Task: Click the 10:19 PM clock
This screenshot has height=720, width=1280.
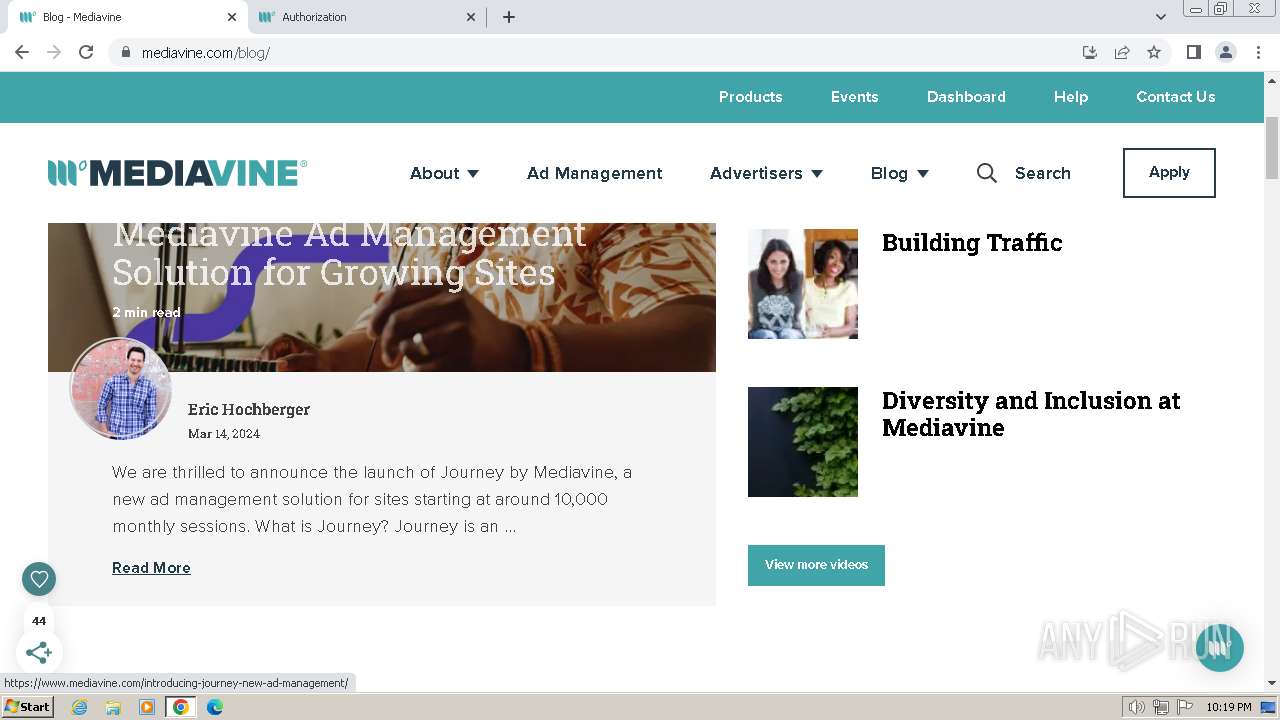Action: point(1228,707)
